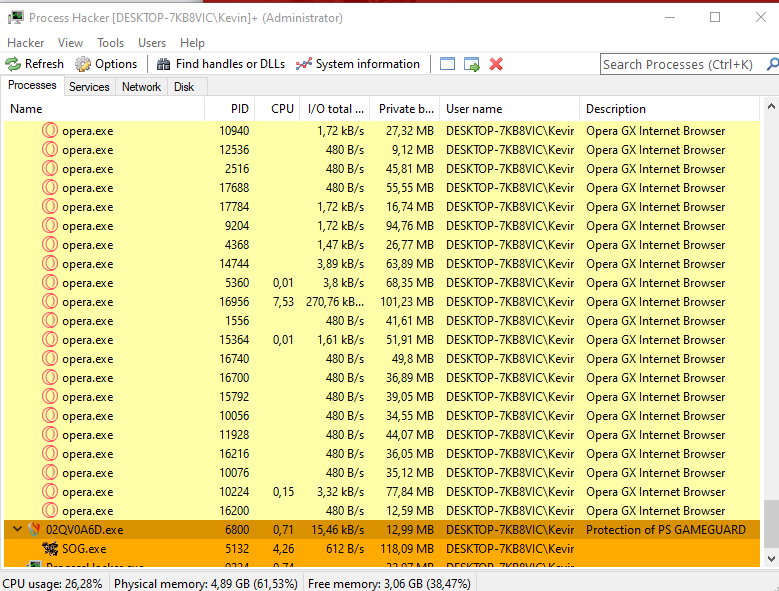The image size is (779, 591).
Task: Click the 101,23 MB private bytes cell
Action: pyautogui.click(x=407, y=301)
